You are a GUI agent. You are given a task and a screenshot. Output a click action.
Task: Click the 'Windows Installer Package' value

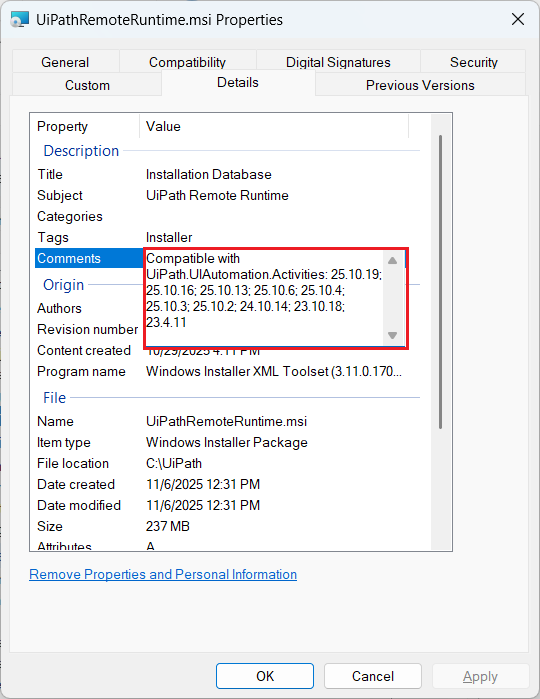tap(227, 442)
